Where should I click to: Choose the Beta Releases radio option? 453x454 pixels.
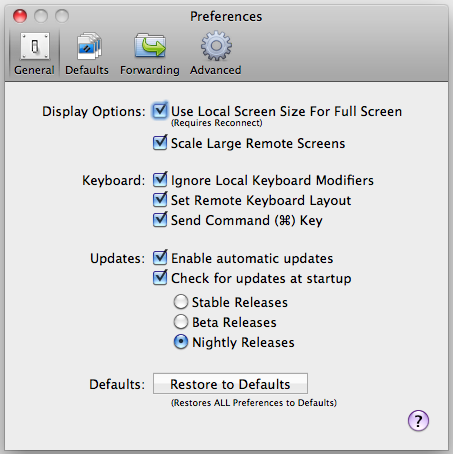tap(181, 322)
